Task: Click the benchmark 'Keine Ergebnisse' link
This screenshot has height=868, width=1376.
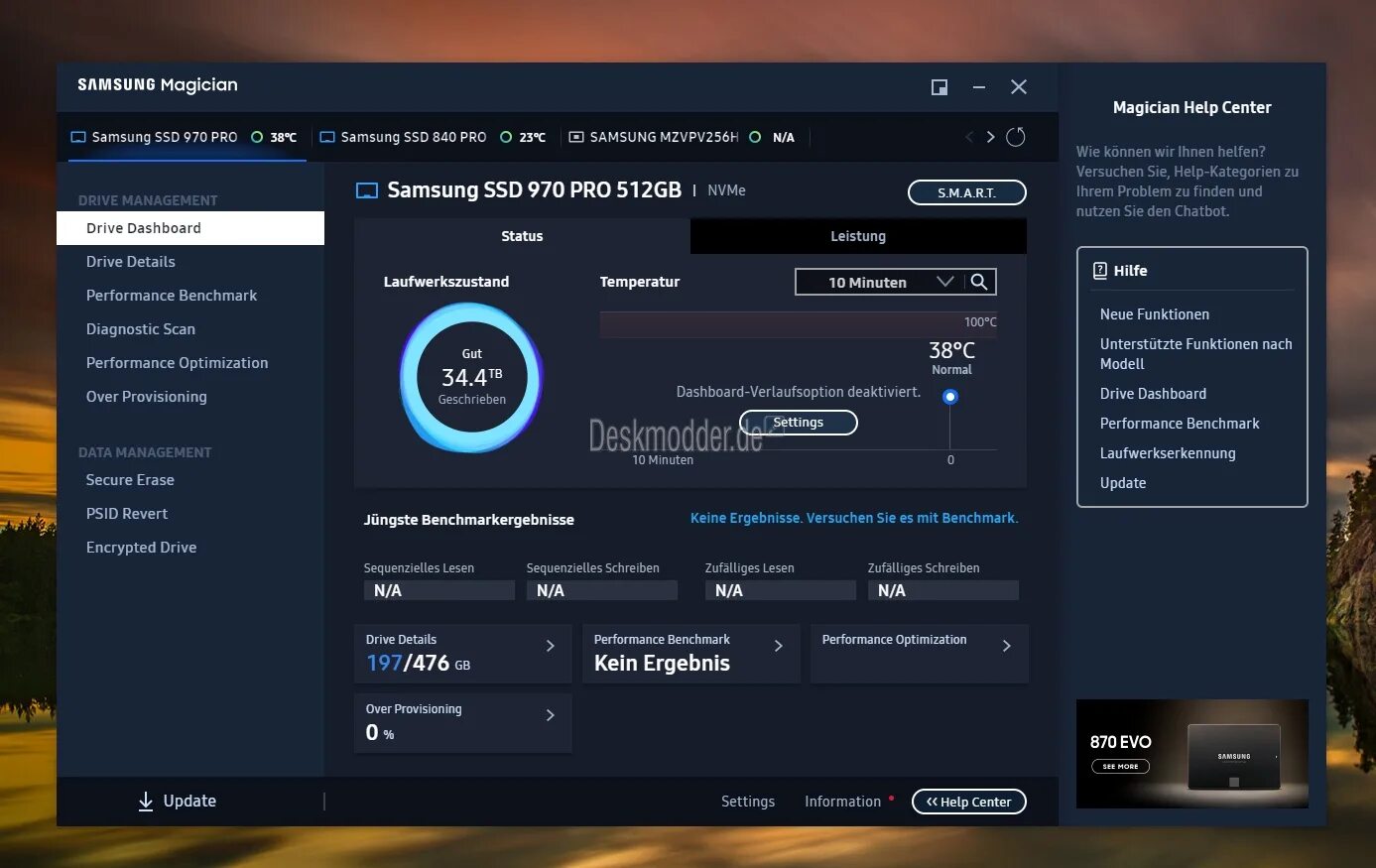Action: click(x=854, y=518)
